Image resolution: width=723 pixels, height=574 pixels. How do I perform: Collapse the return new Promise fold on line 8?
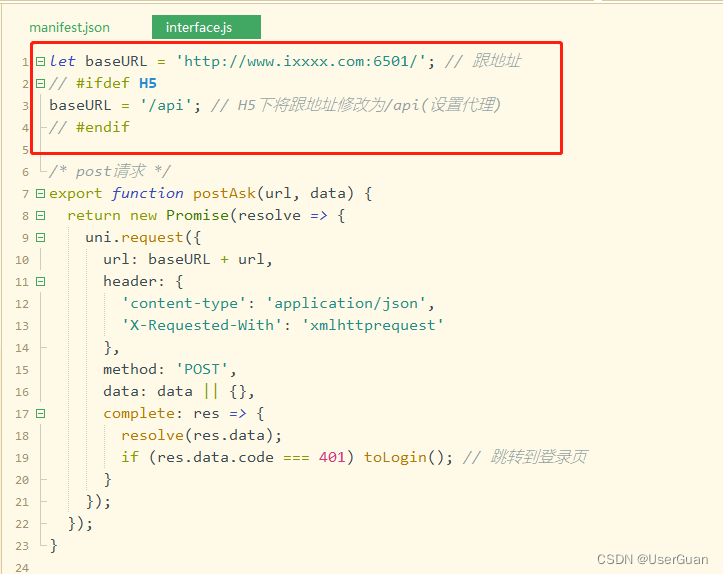[x=41, y=215]
